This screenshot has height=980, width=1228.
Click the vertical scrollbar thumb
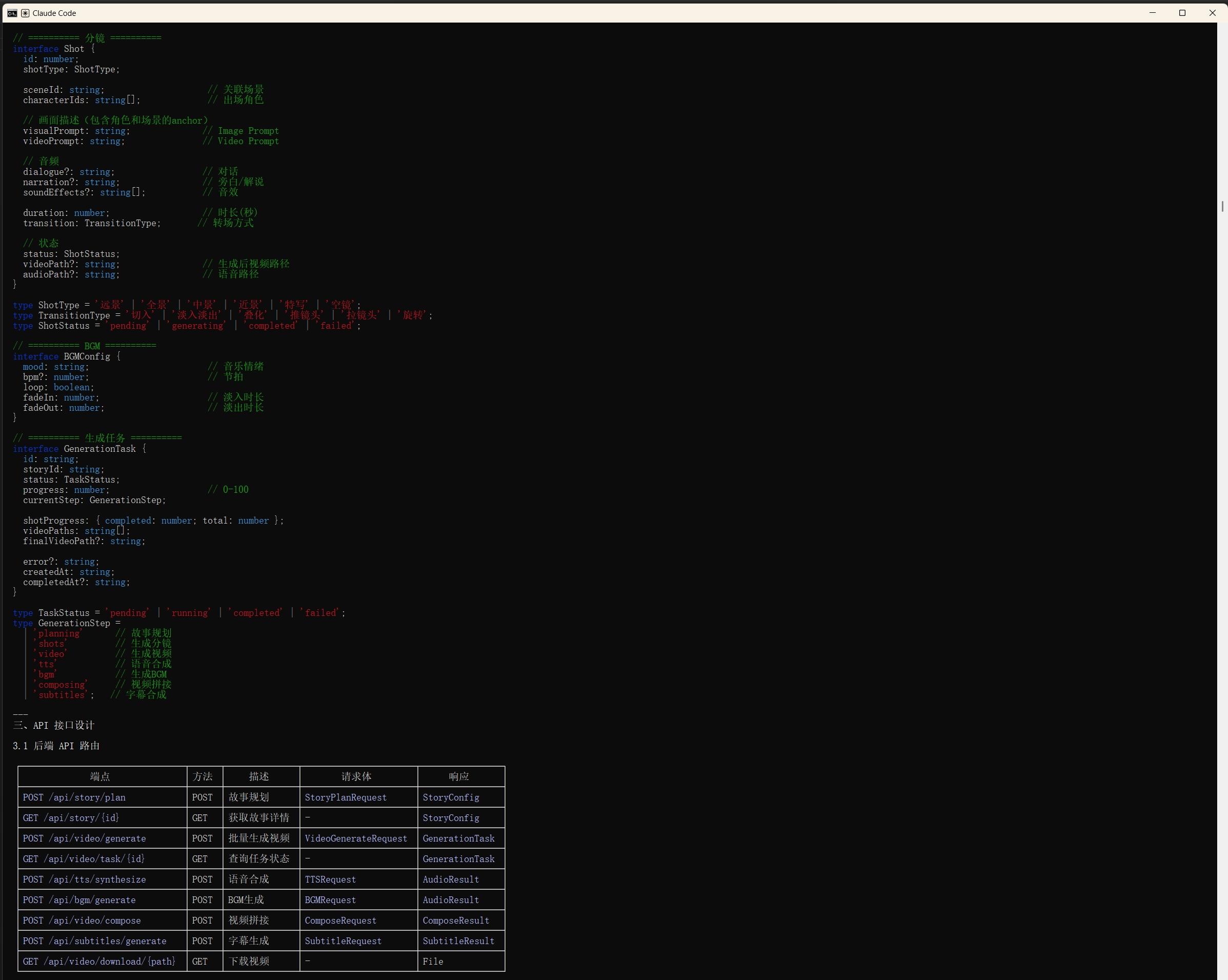(1222, 206)
